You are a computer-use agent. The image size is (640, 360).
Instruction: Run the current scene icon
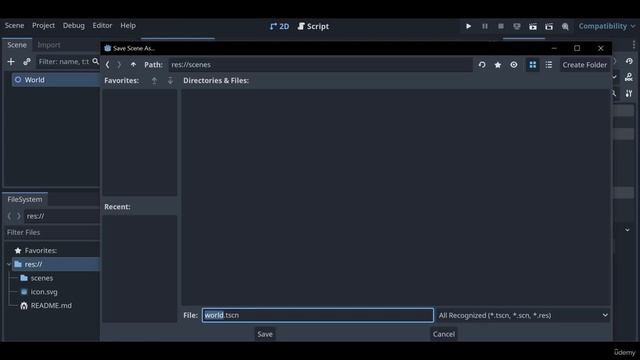[x=533, y=27]
